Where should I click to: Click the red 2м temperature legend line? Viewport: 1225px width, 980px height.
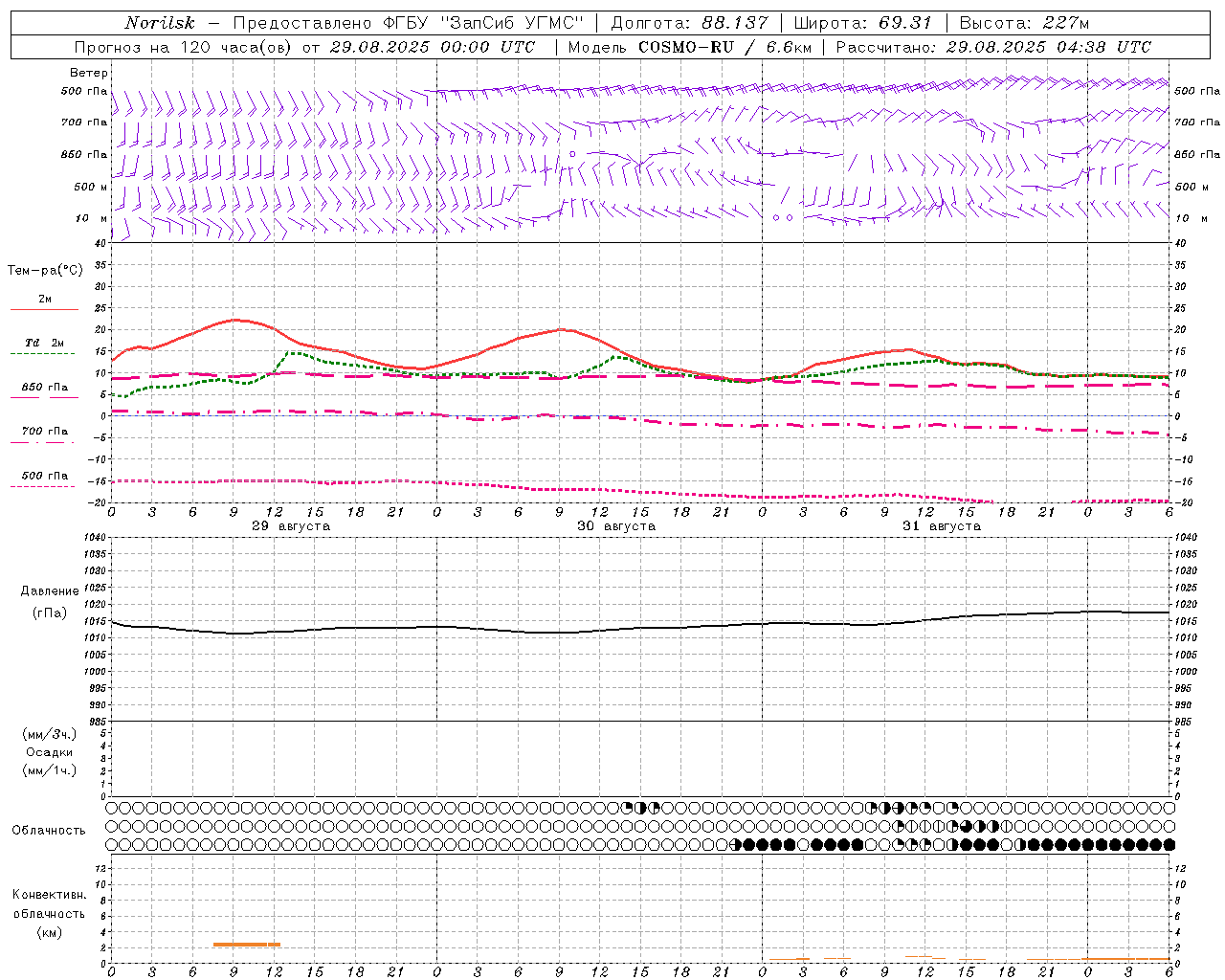(x=44, y=309)
